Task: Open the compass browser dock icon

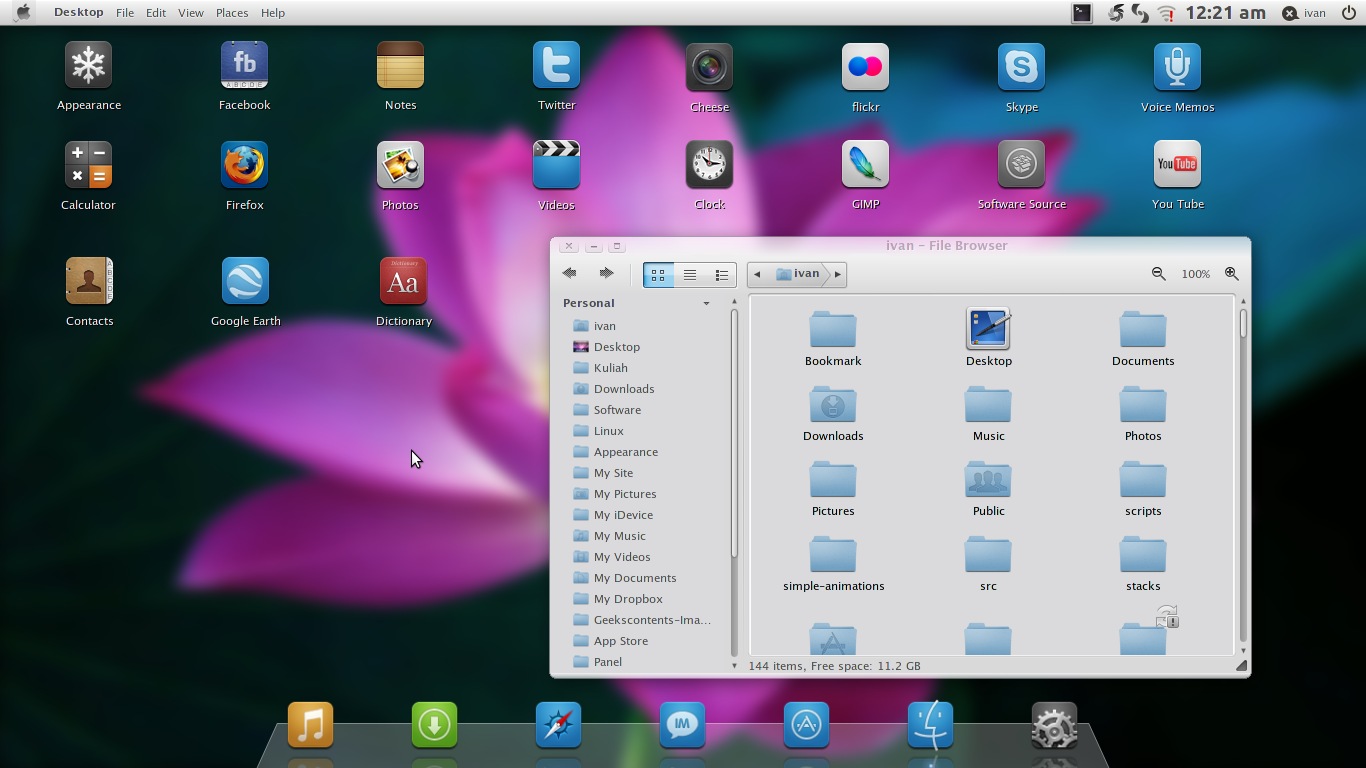Action: pyautogui.click(x=558, y=725)
